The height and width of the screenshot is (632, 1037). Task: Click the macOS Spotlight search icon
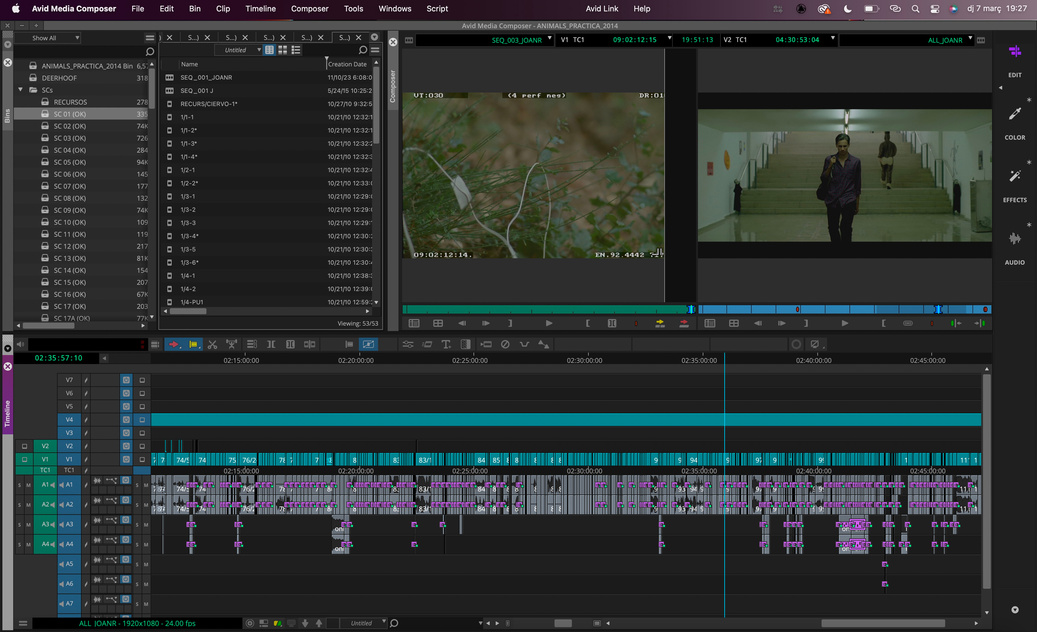(x=915, y=9)
